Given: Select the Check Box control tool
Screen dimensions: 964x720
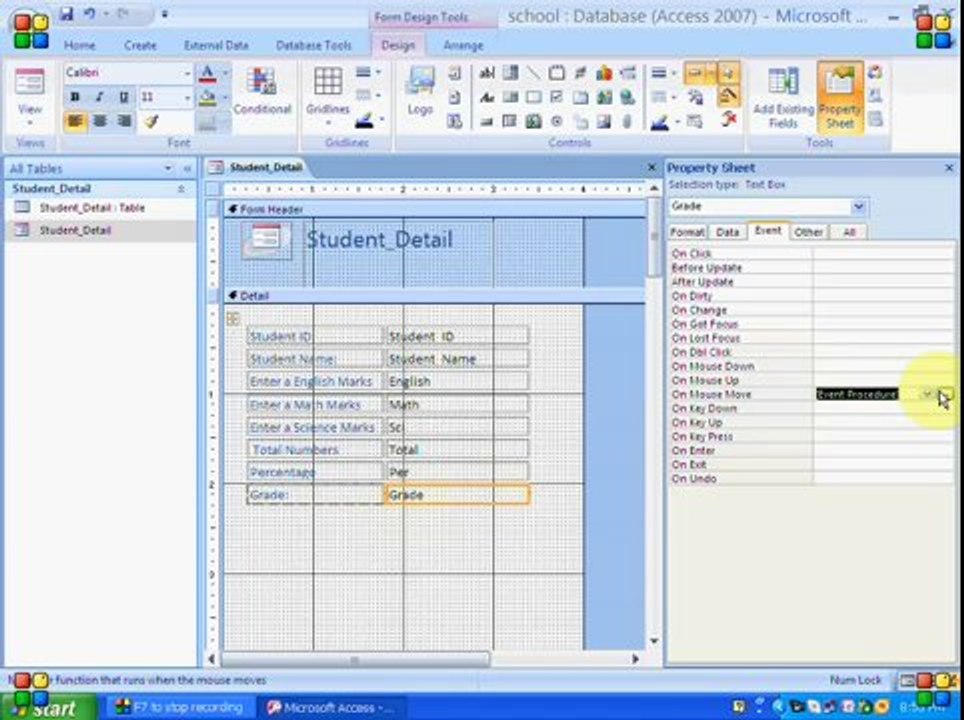Looking at the screenshot, I should tap(556, 97).
